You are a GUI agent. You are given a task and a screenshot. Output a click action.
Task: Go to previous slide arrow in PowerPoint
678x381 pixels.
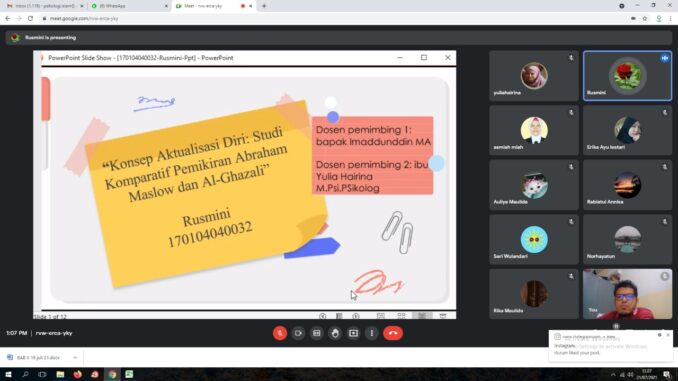[x=323, y=316]
